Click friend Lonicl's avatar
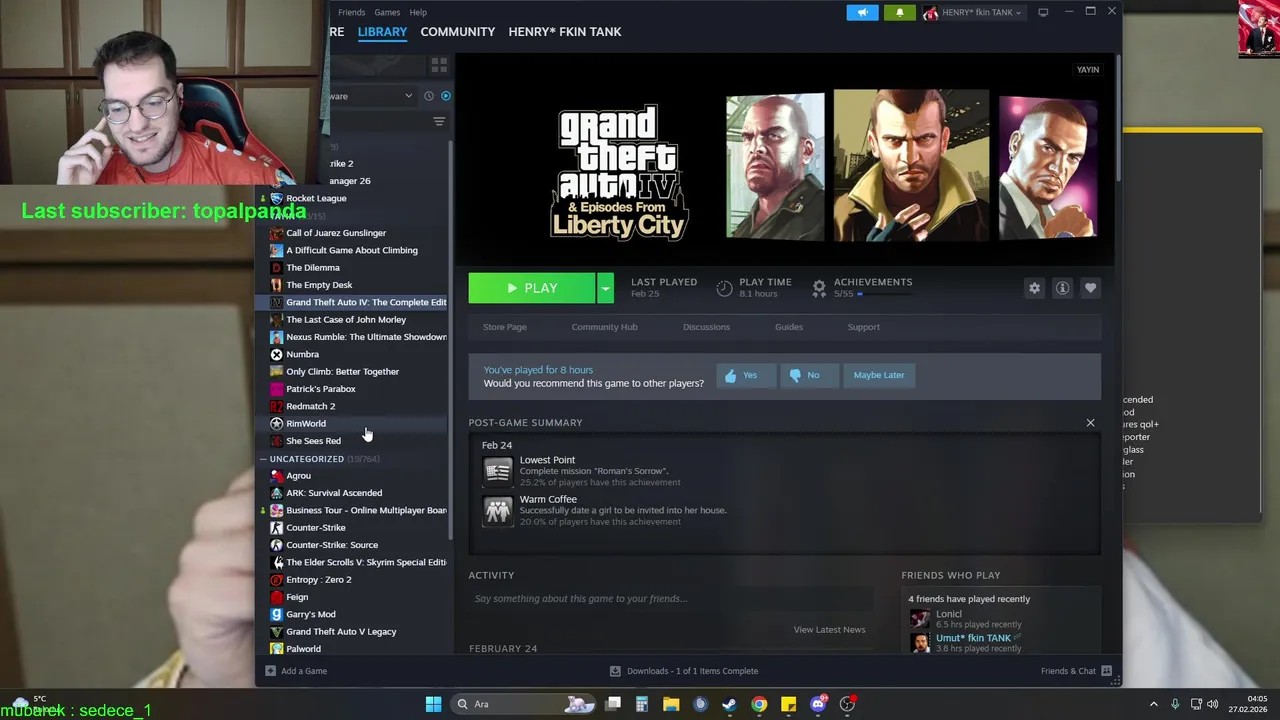The height and width of the screenshot is (720, 1280). [x=919, y=619]
